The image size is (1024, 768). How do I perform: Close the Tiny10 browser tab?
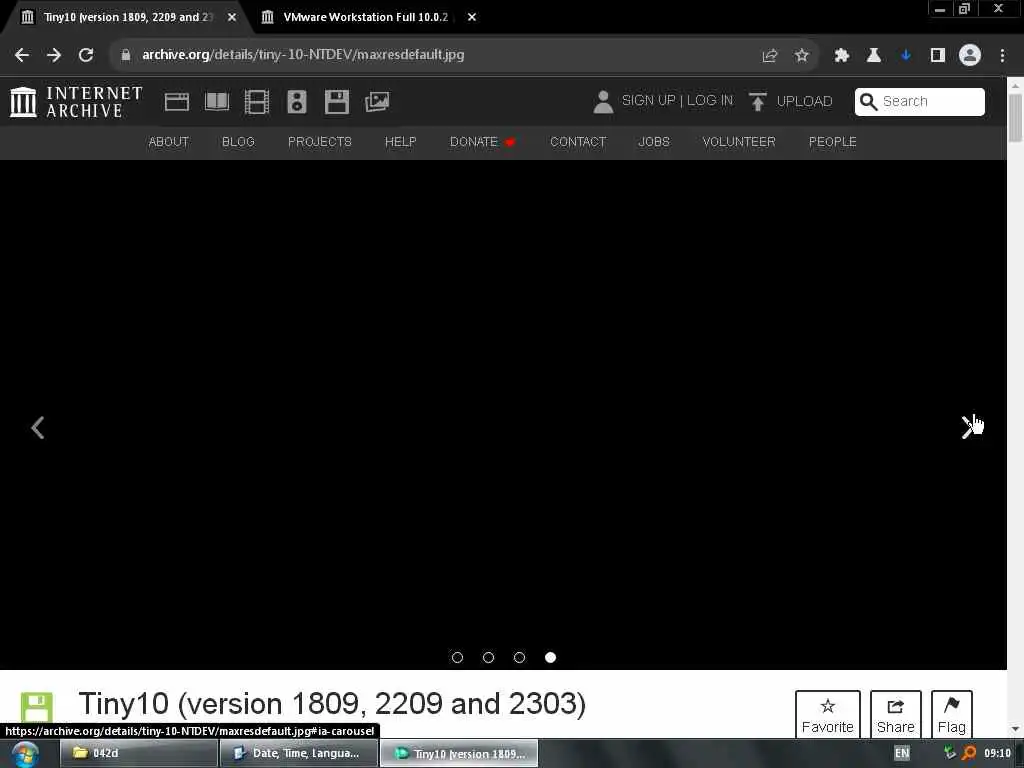coord(232,17)
